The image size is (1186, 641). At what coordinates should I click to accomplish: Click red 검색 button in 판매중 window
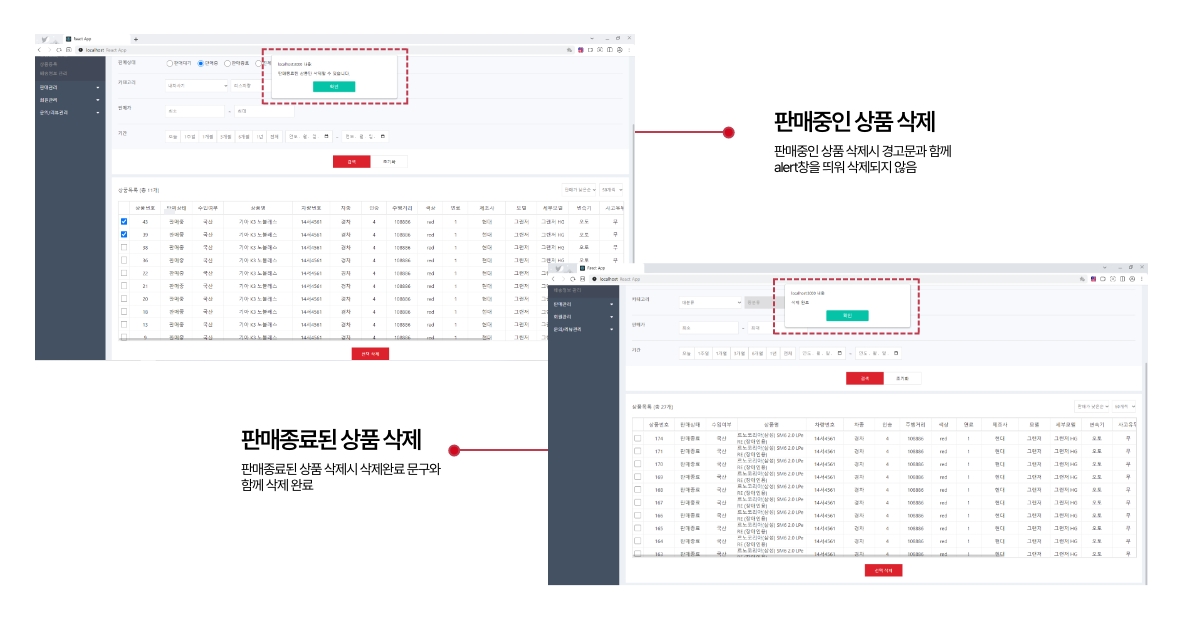352,161
